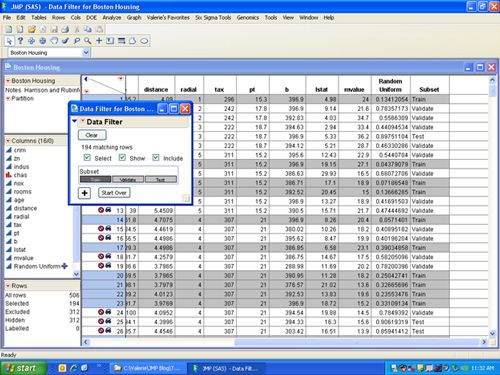Select the lstat column in Columns list
The image size is (500, 375).
20,249
